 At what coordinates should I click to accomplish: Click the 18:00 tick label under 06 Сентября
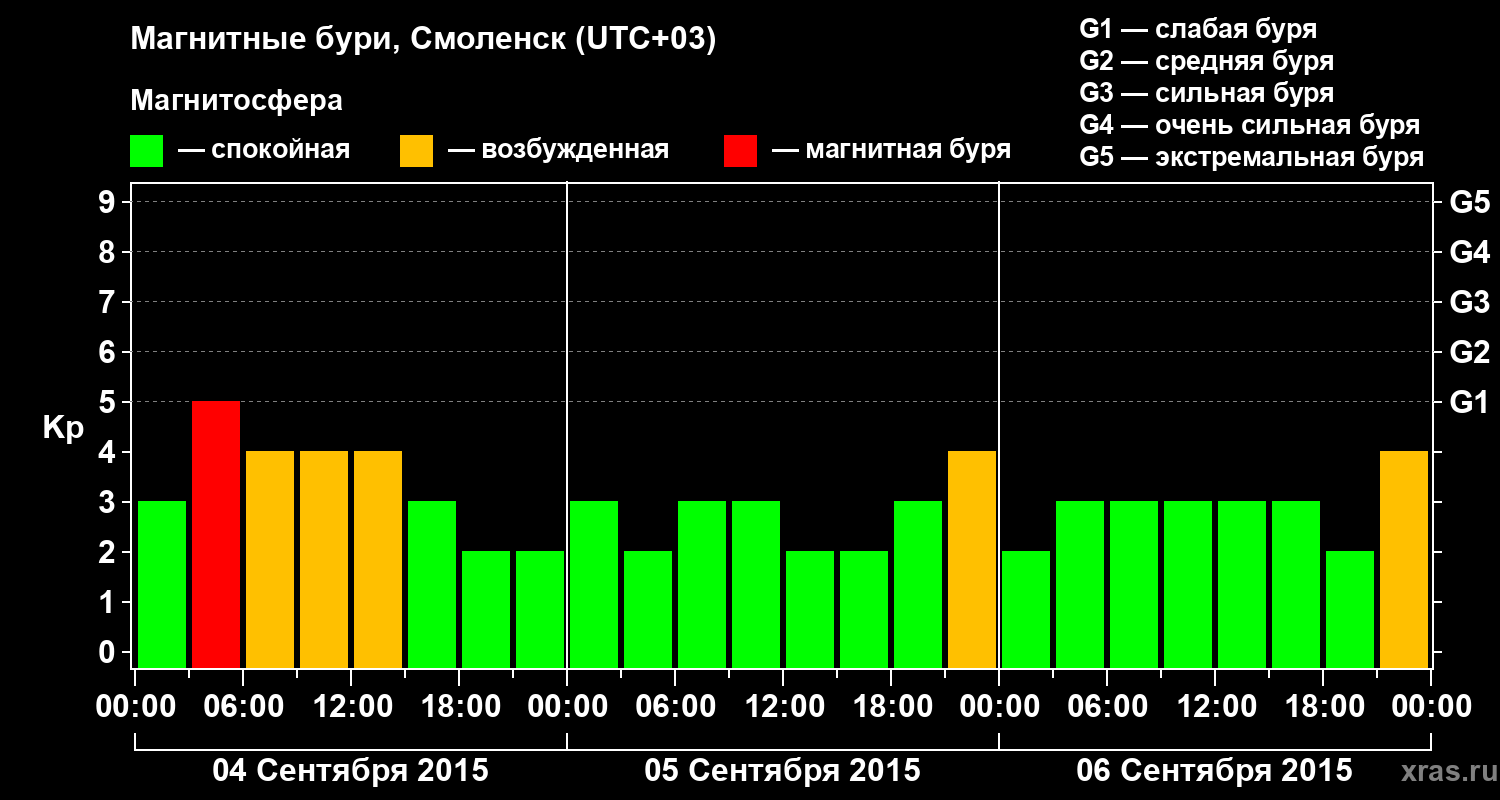pos(1323,706)
